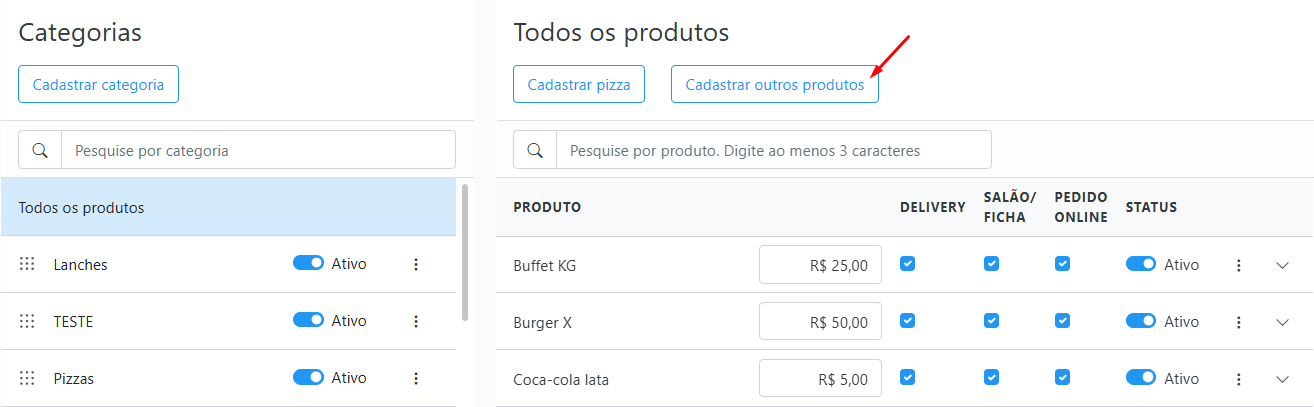Screen dimensions: 1314x407
Task: Open the Lanches category three-dot menu
Action: 416,265
